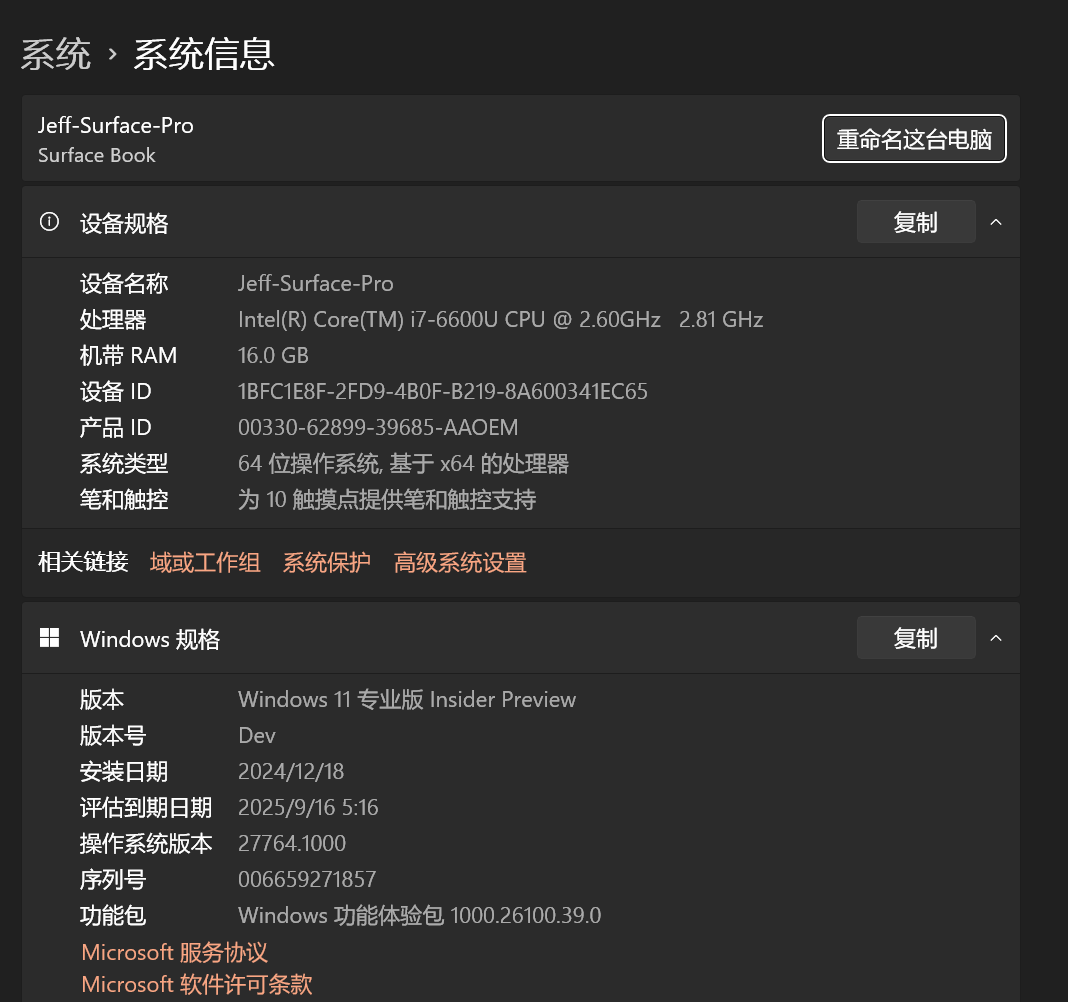Click the Dev version value

click(257, 736)
